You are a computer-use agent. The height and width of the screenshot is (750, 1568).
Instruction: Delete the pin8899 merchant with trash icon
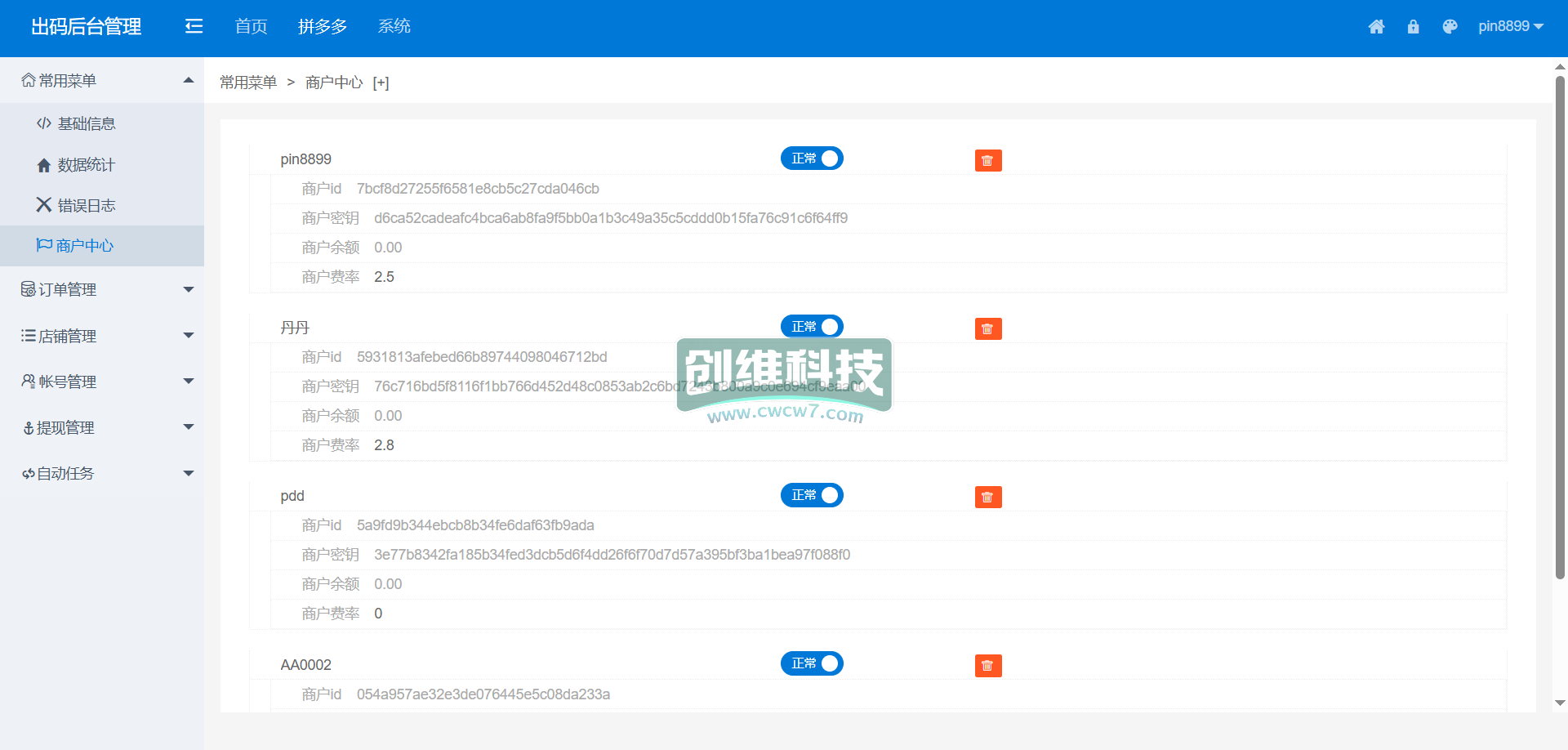pos(987,161)
